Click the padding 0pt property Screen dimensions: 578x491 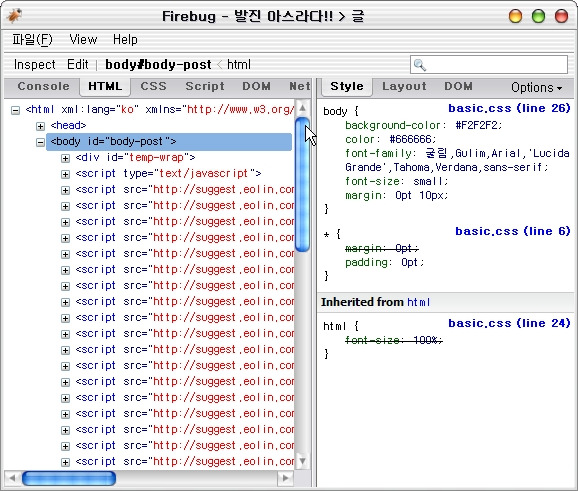click(x=384, y=262)
